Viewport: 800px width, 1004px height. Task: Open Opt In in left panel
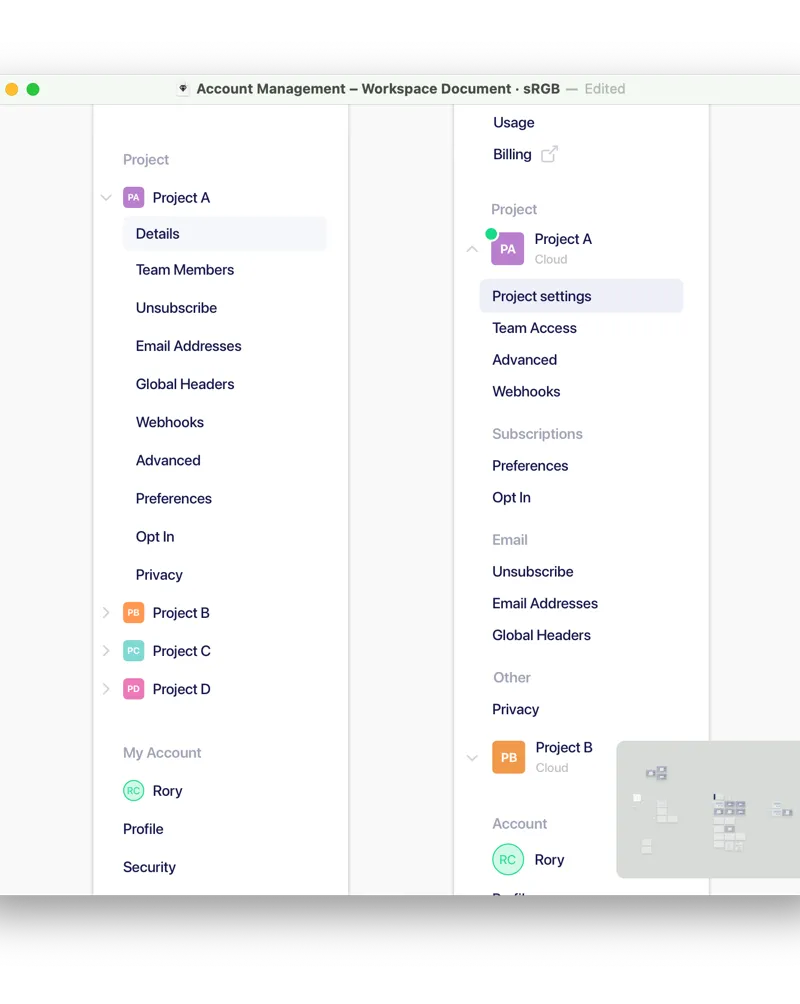(x=155, y=537)
